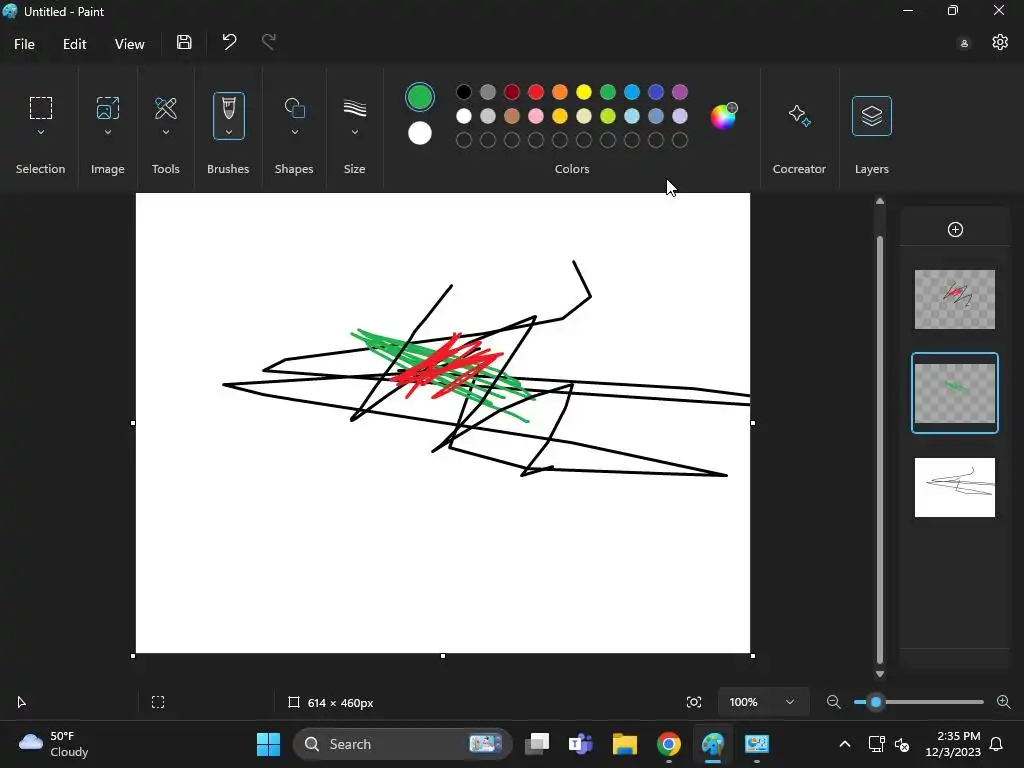Open the notifications bell in system tray

(997, 744)
